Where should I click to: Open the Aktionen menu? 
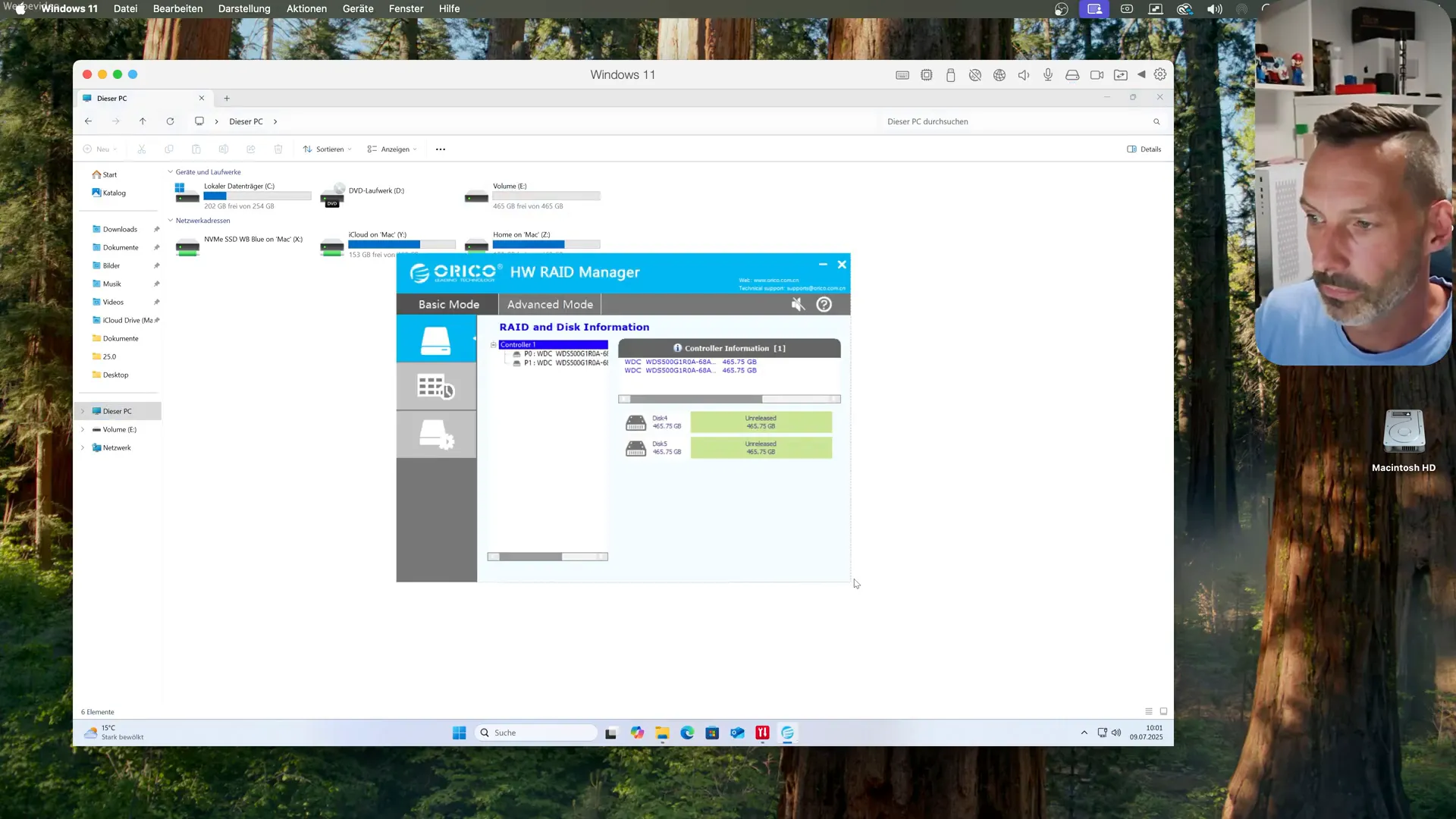click(x=306, y=8)
